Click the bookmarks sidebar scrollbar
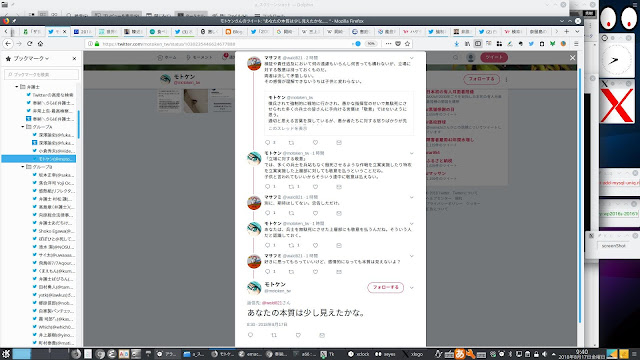Screen dimensions: 640x360 point(78,124)
